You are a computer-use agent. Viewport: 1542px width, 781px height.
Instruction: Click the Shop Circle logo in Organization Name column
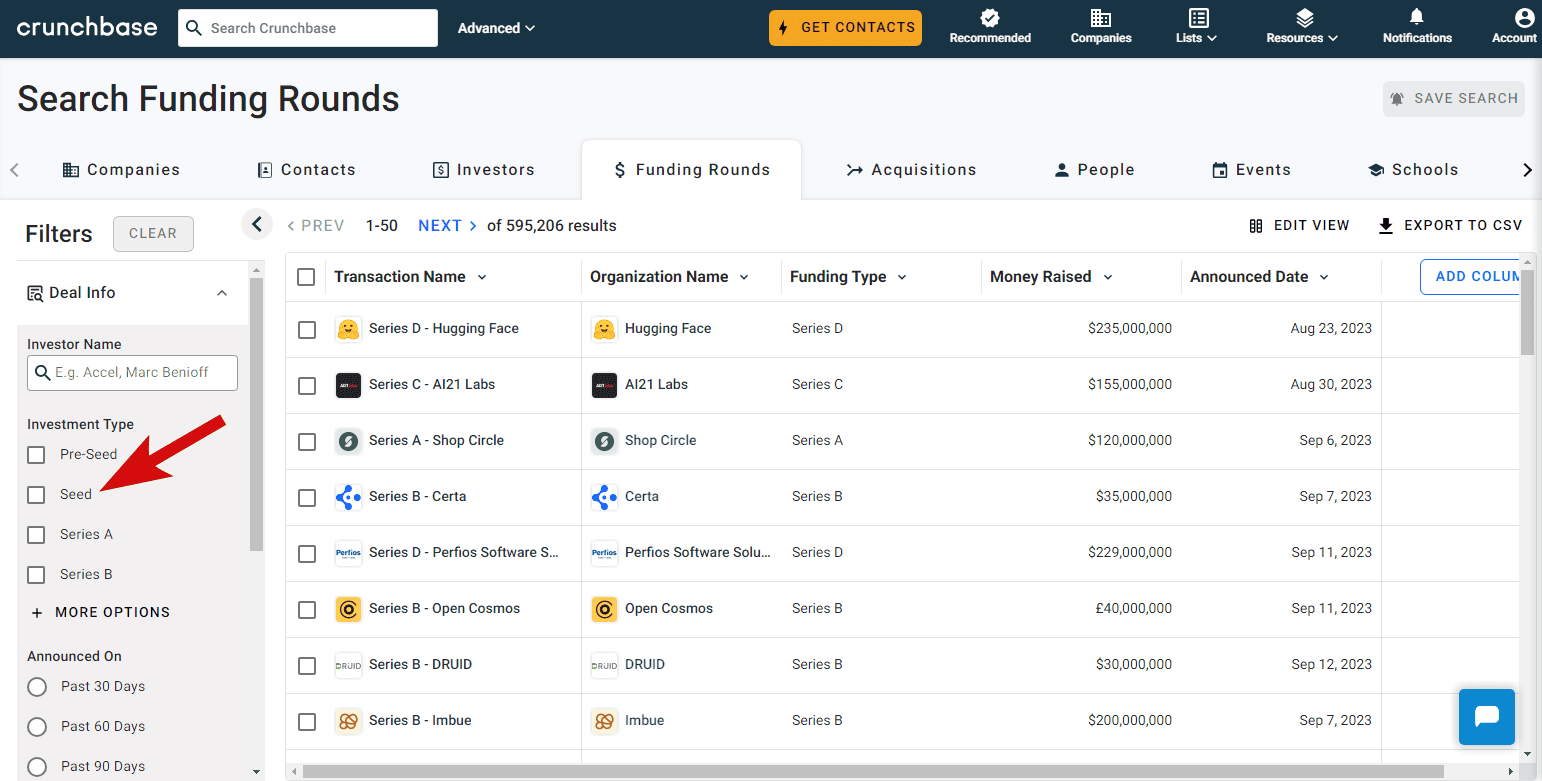tap(604, 441)
